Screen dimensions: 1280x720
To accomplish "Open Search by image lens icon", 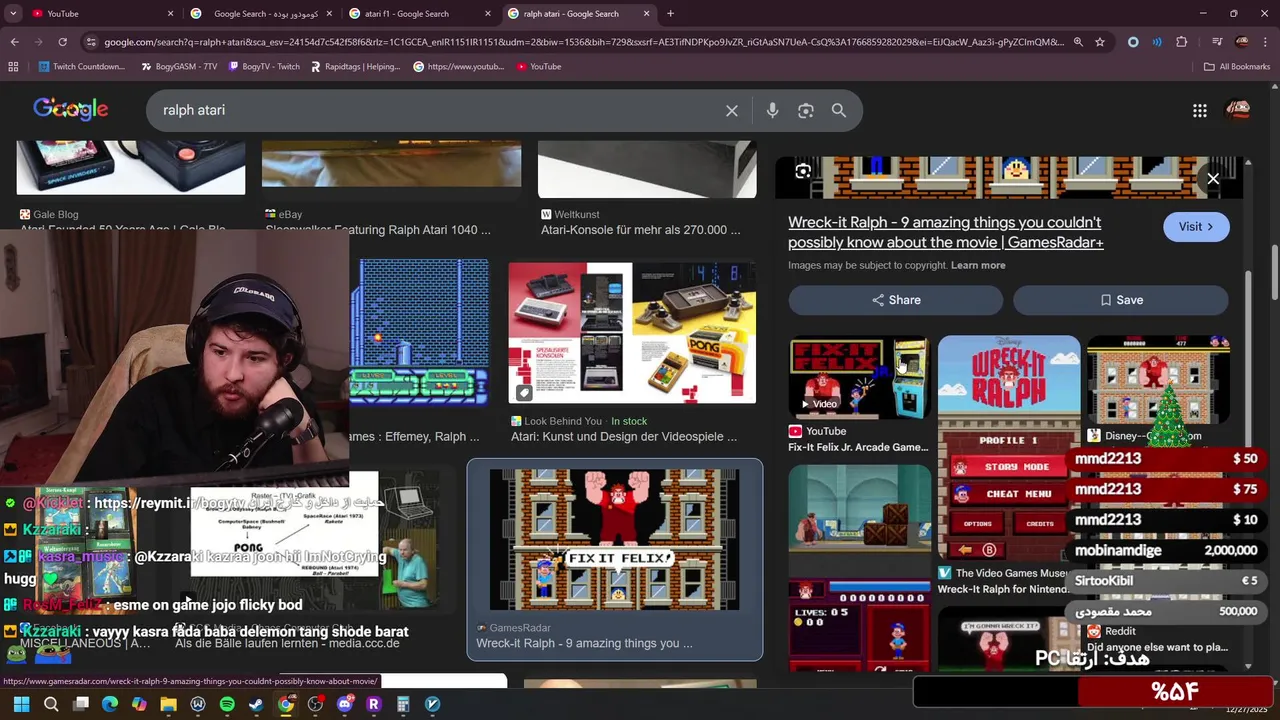I will point(806,111).
